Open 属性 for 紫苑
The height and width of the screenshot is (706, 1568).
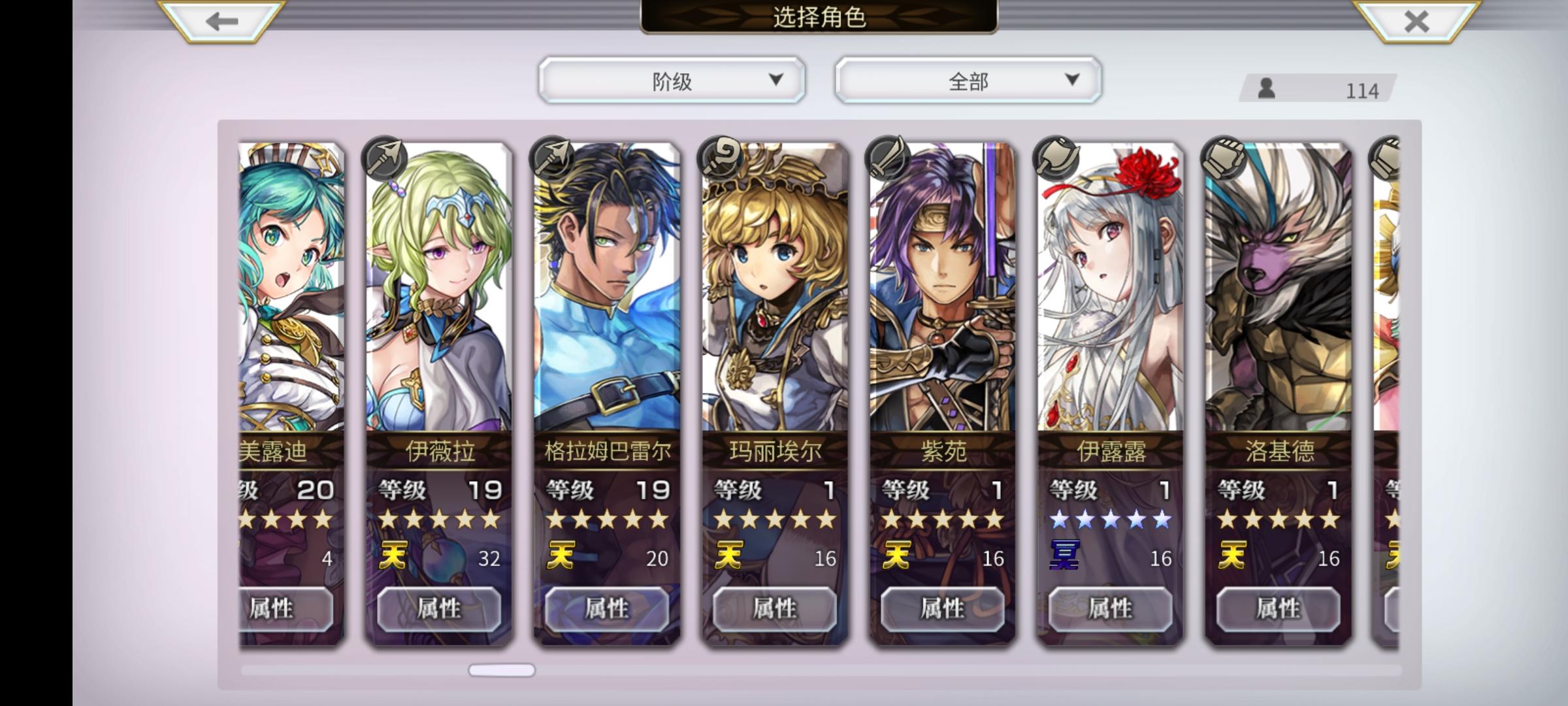(x=943, y=609)
